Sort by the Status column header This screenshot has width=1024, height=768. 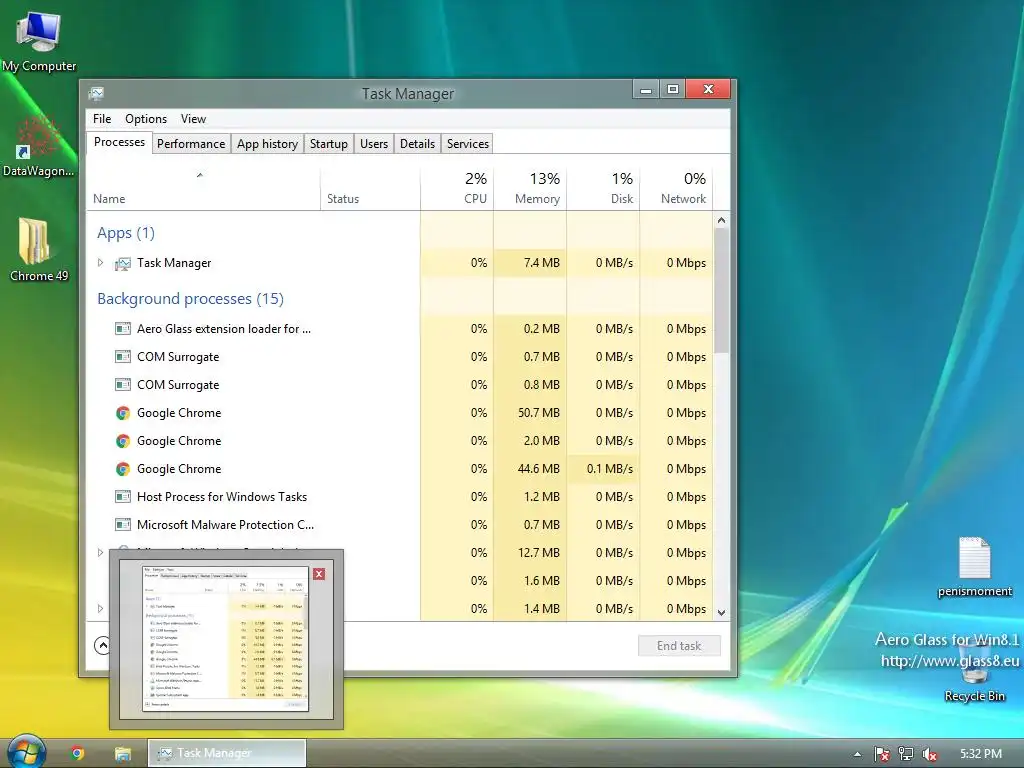(370, 189)
